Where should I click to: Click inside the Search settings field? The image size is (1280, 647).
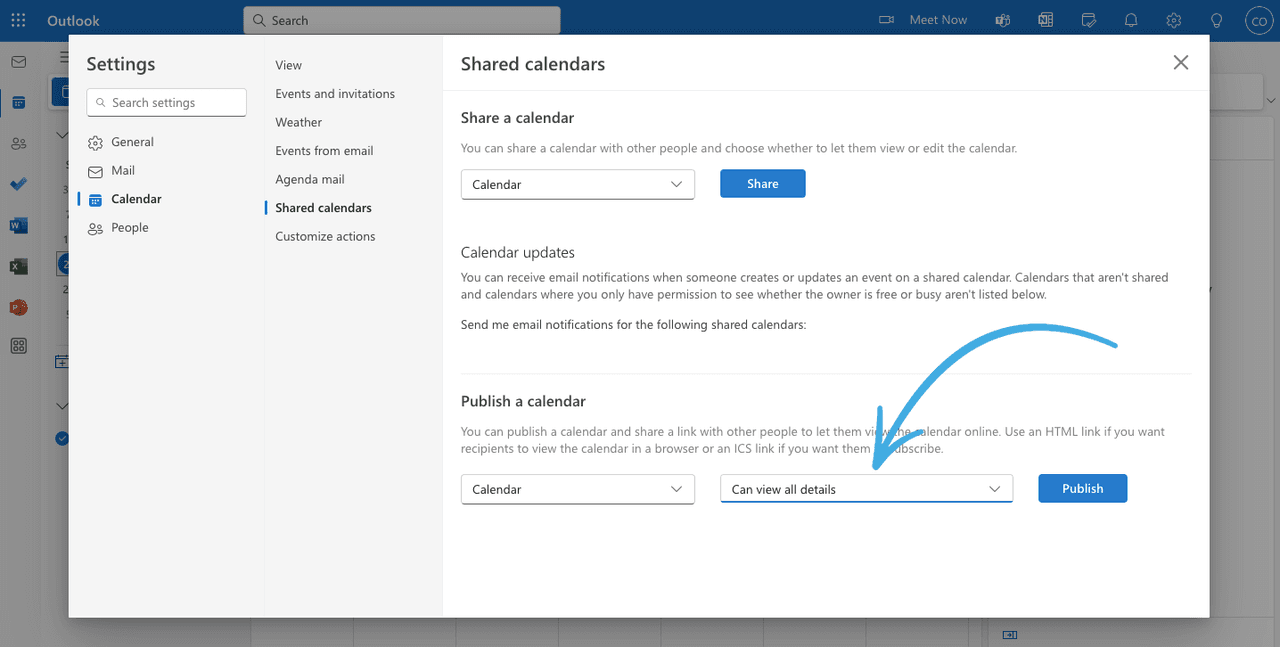[166, 102]
